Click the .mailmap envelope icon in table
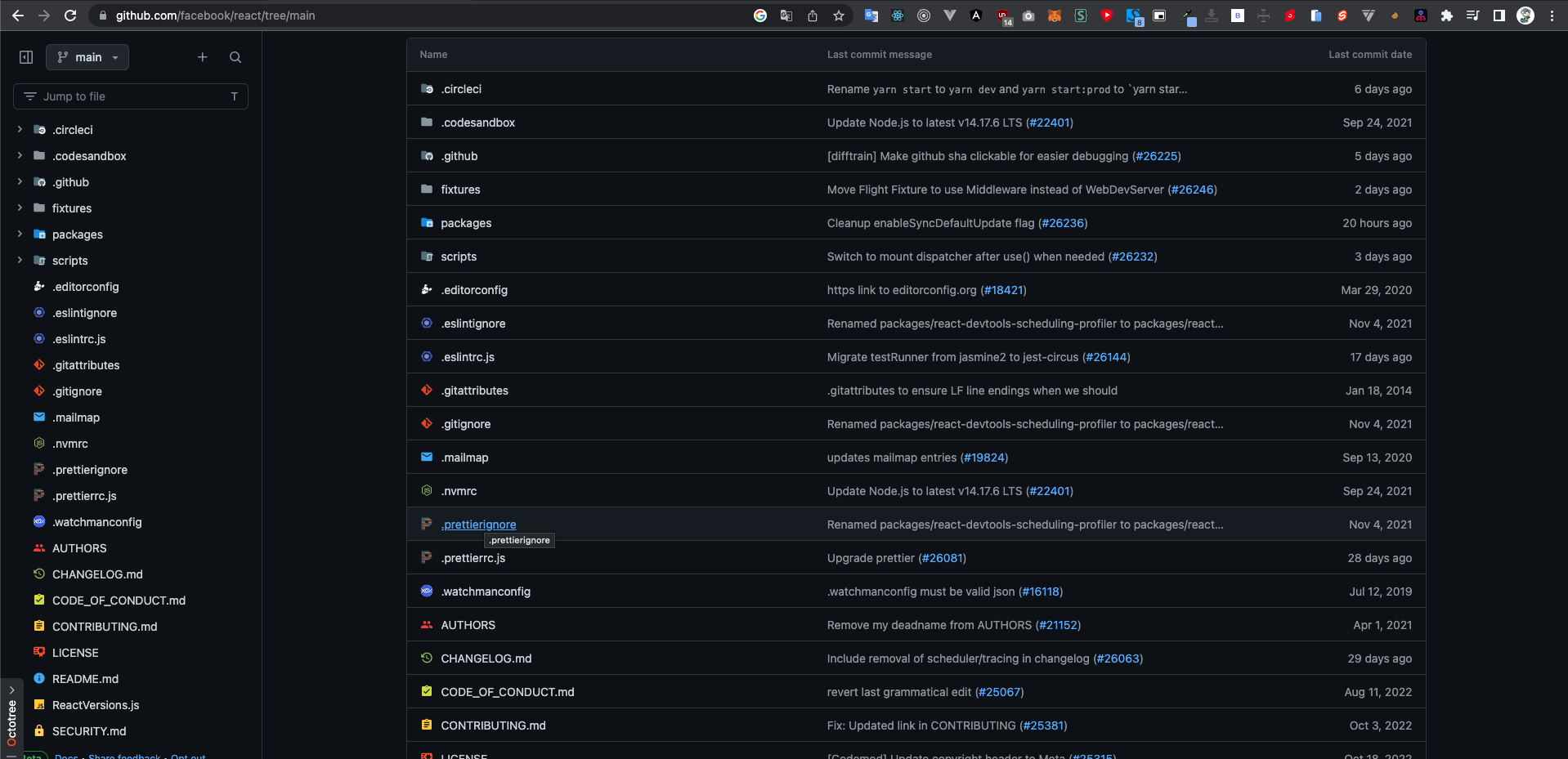This screenshot has width=1568, height=759. pyautogui.click(x=427, y=458)
